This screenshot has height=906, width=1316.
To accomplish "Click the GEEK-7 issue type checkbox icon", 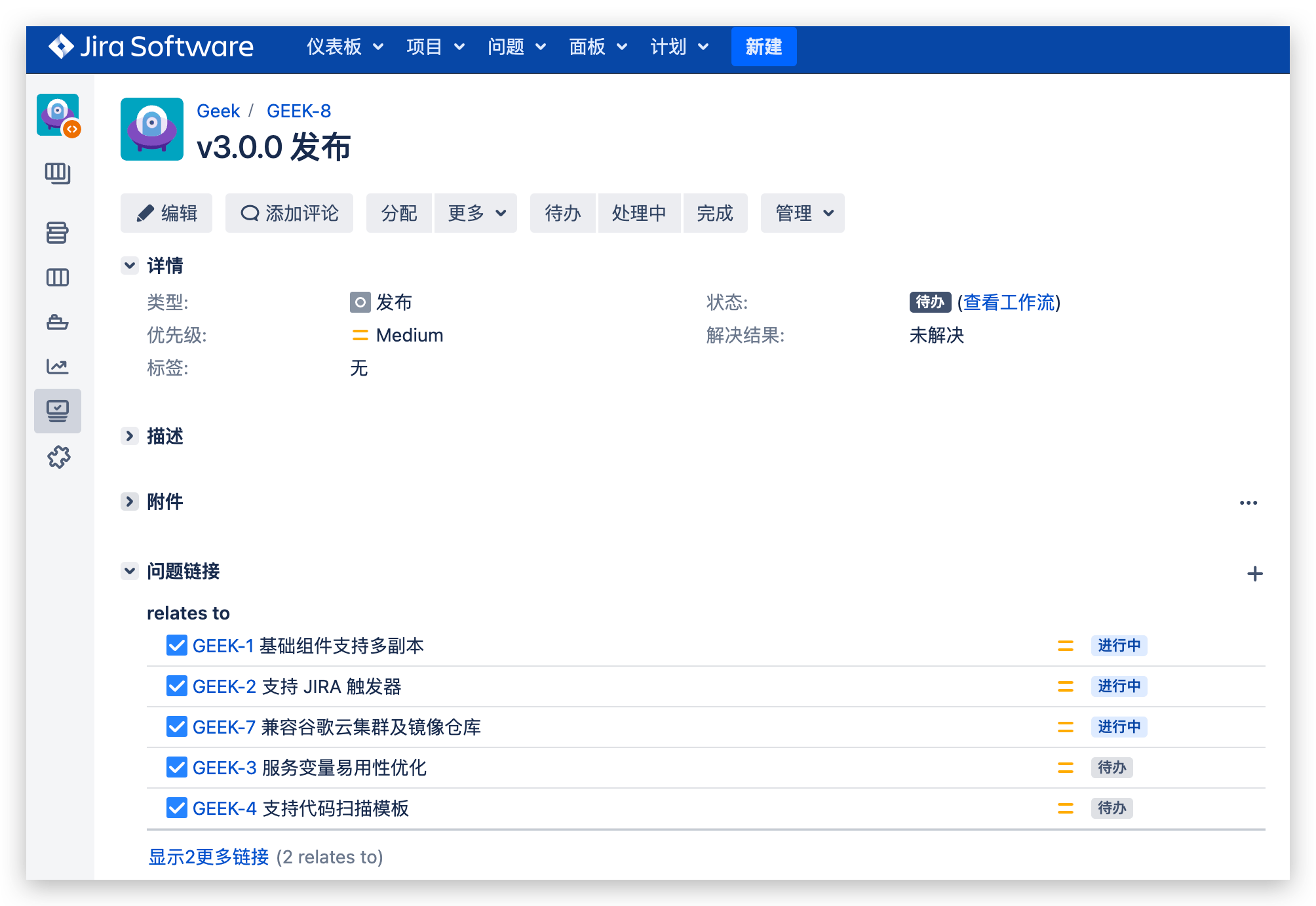I will 177,726.
